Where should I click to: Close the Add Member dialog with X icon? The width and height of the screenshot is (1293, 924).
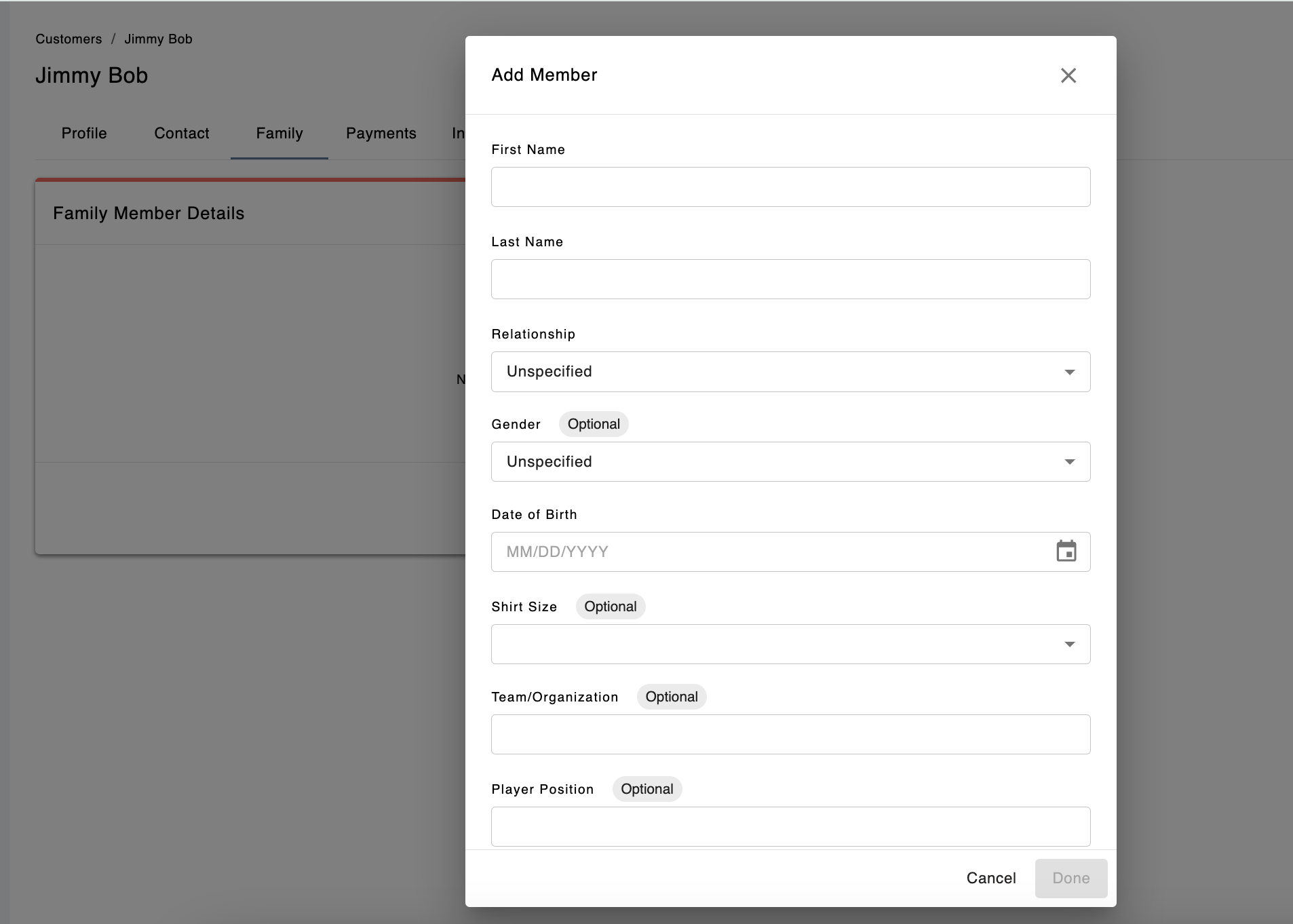coord(1068,75)
